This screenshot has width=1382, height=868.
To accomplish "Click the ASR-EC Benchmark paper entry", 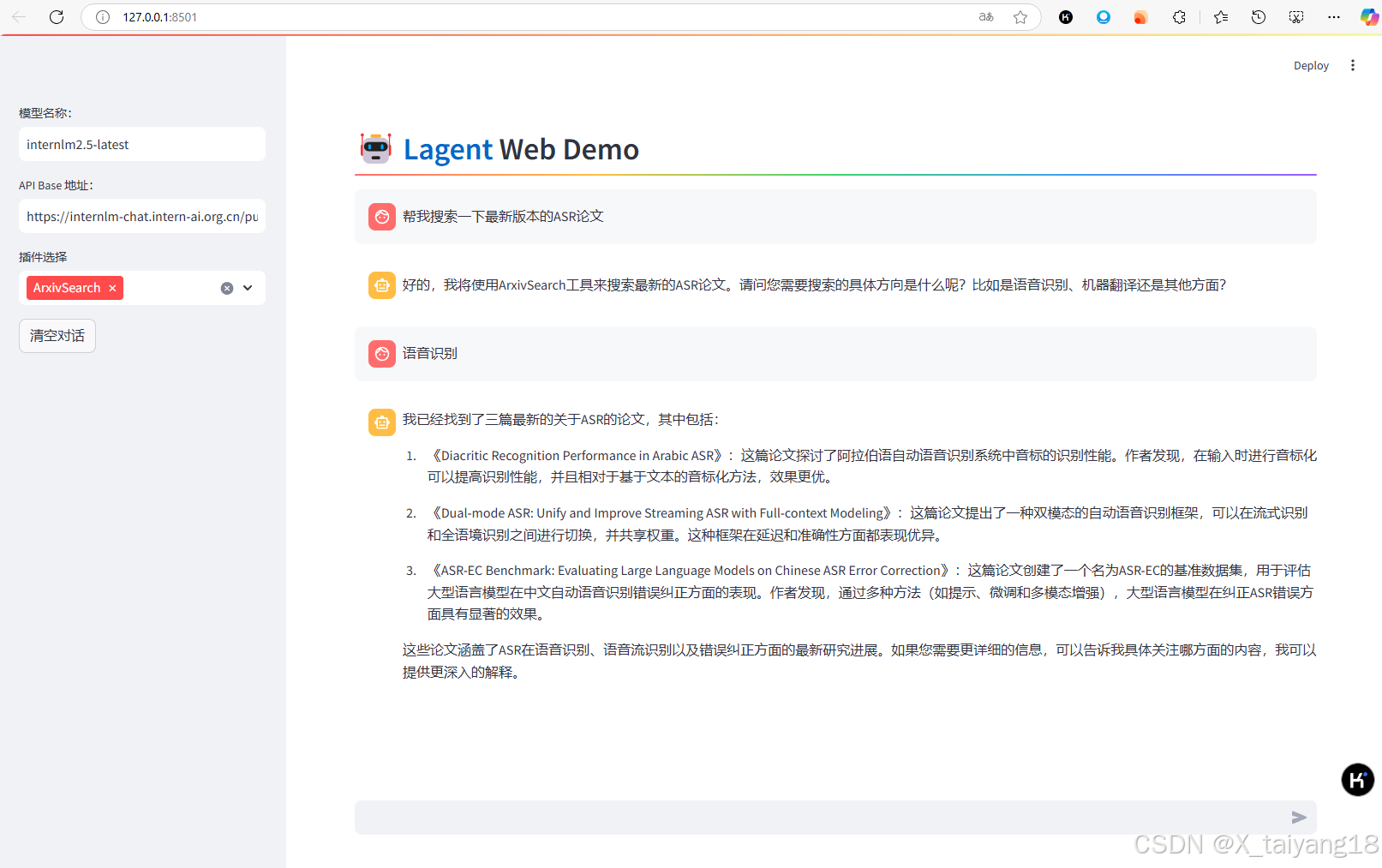I will coord(870,592).
